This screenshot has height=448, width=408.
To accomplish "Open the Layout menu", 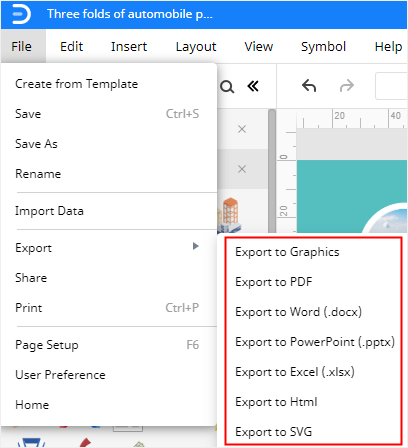I will 196,47.
